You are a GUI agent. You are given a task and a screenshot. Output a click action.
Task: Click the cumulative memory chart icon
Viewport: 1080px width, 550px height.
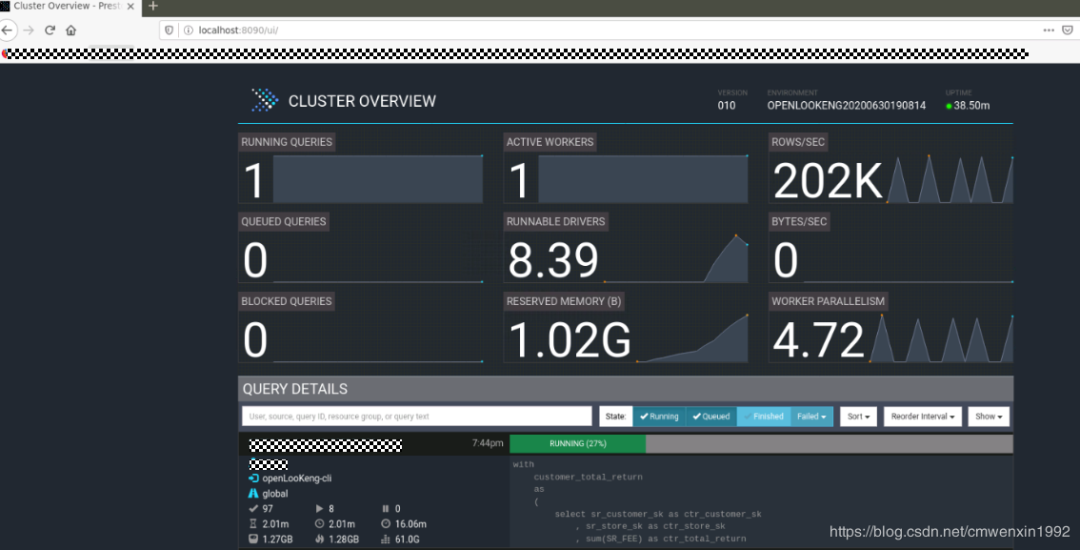(385, 539)
